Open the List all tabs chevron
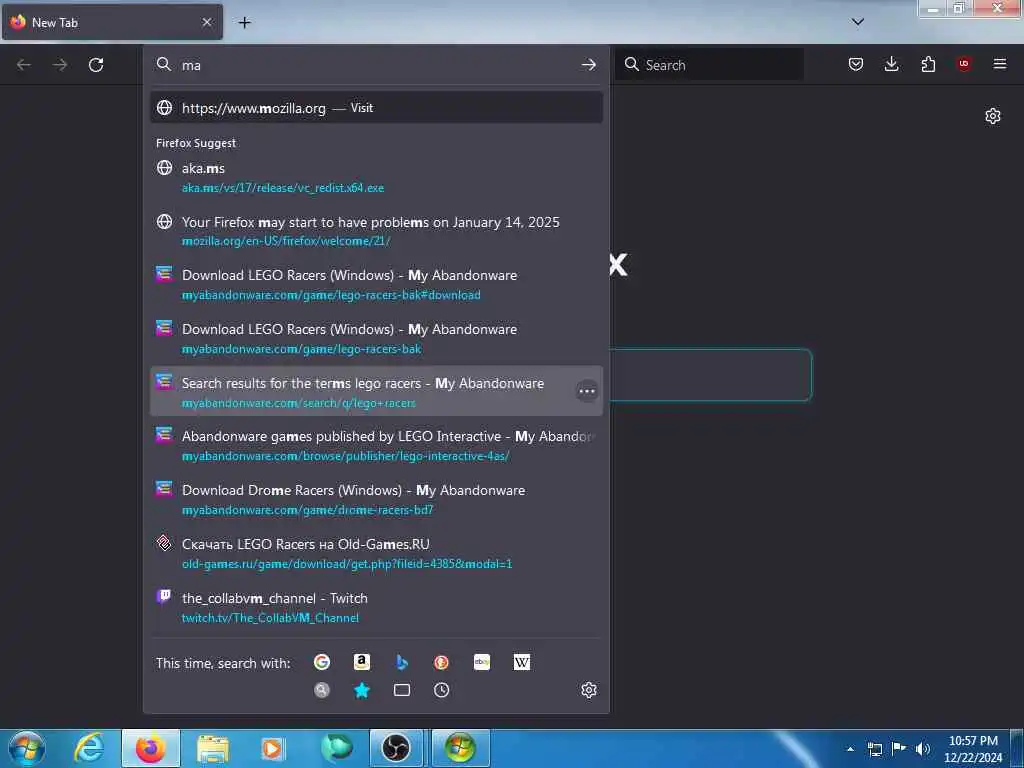This screenshot has height=768, width=1024. click(x=858, y=22)
